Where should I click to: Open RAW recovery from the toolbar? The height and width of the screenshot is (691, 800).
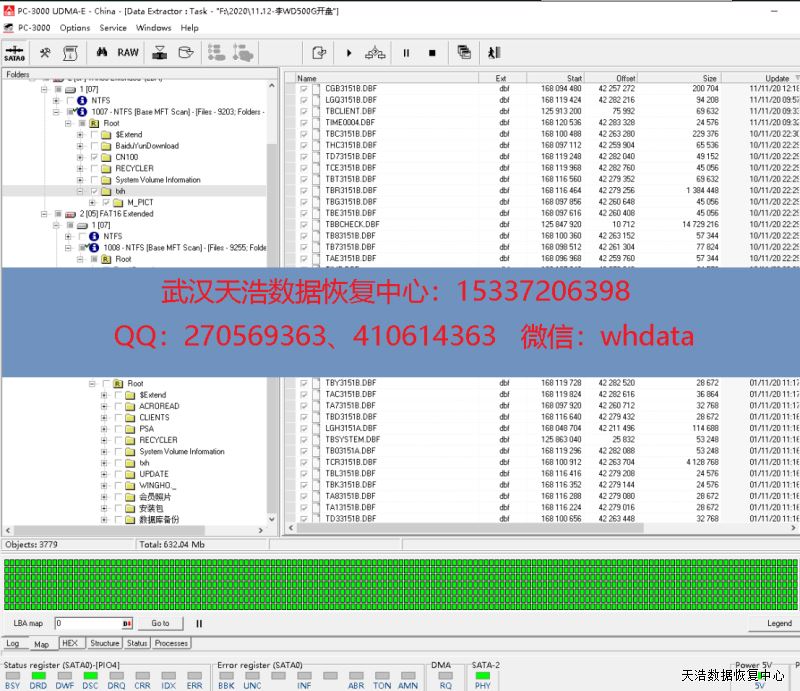(128, 53)
